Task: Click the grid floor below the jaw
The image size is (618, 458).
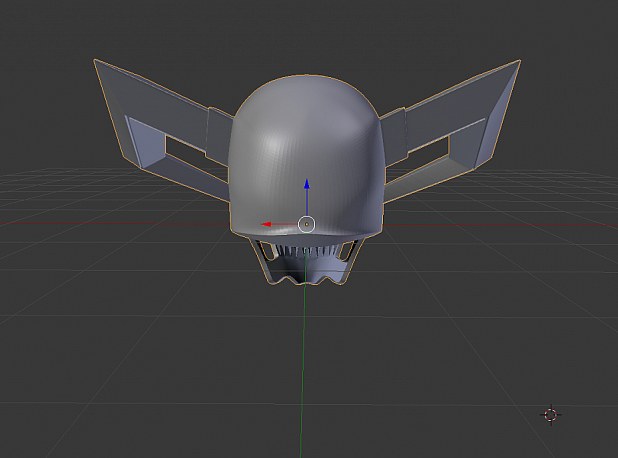Action: tap(355, 355)
